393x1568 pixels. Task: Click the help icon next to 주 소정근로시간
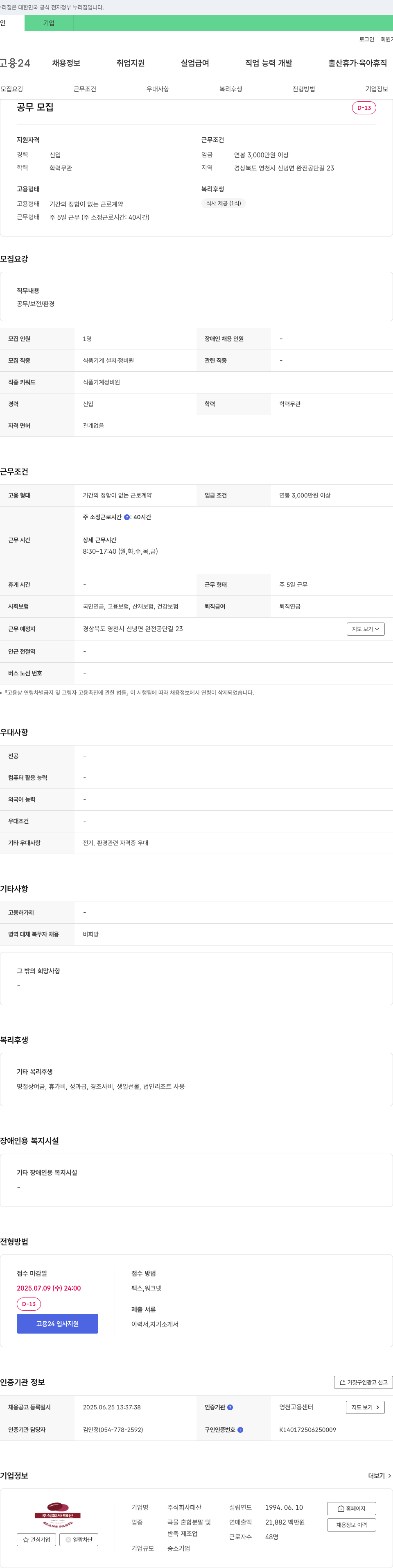tap(126, 517)
